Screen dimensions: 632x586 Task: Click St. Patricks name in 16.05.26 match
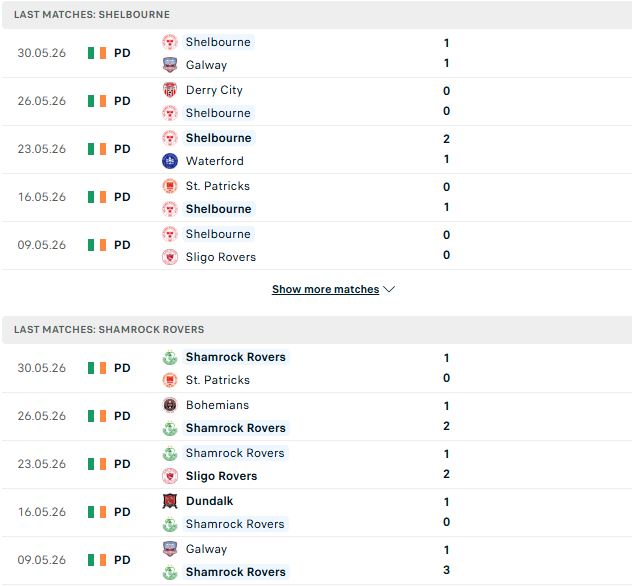pyautogui.click(x=218, y=186)
